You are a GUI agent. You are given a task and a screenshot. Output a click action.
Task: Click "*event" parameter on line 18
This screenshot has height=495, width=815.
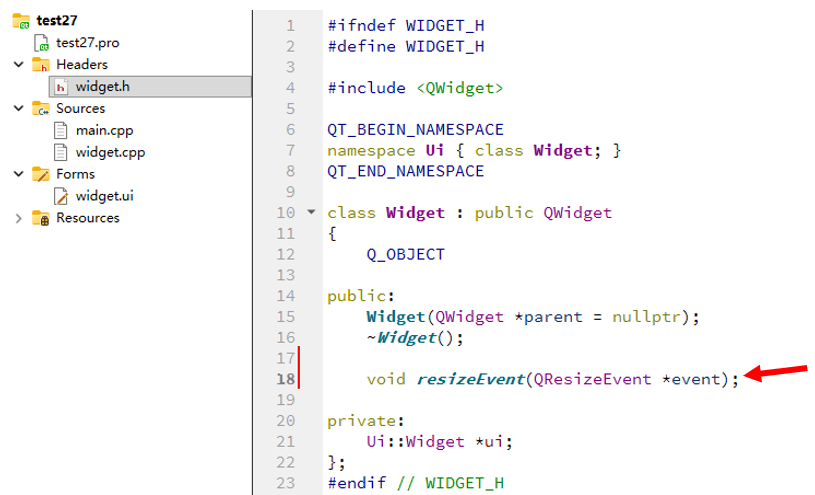pyautogui.click(x=691, y=379)
